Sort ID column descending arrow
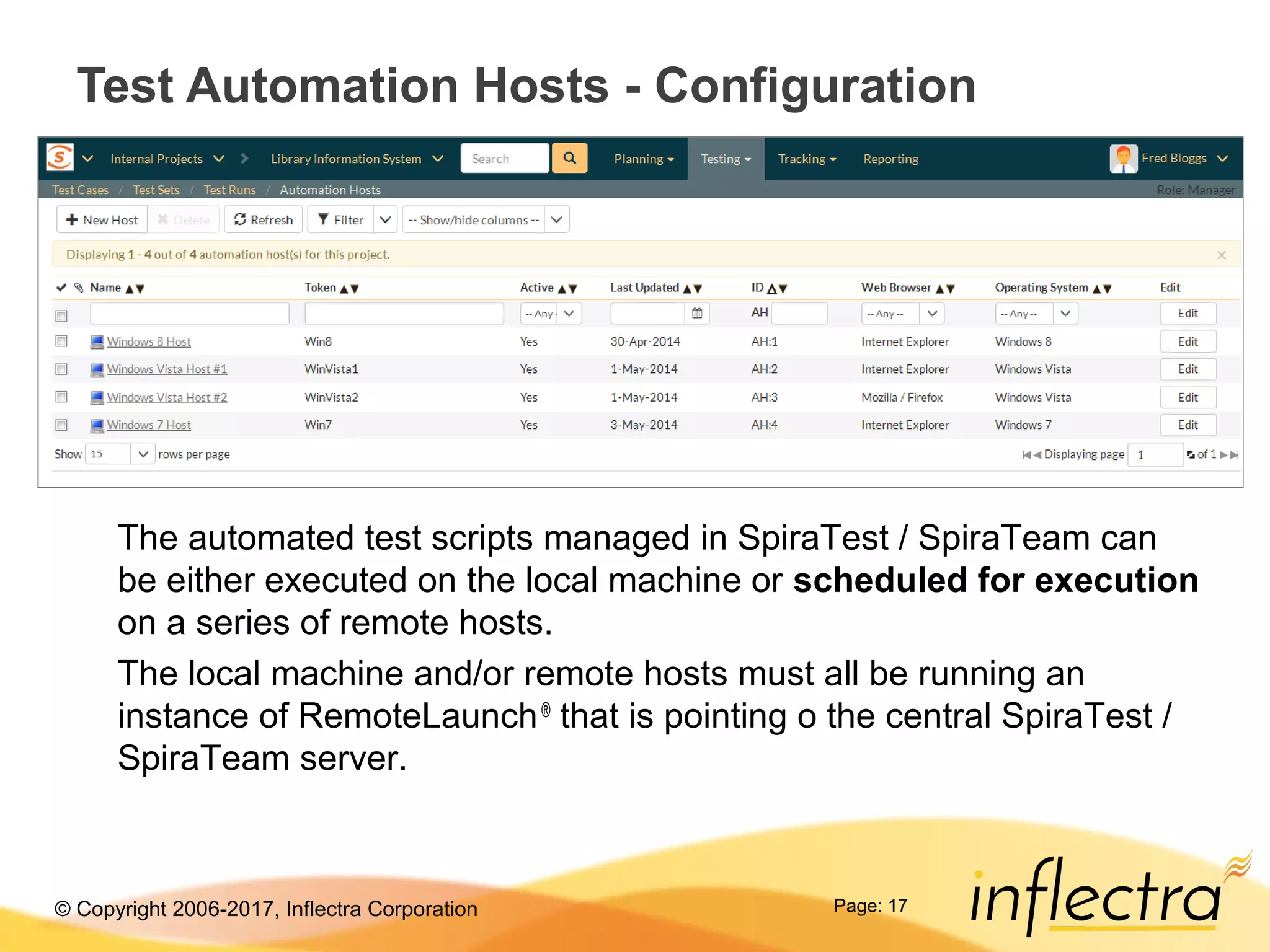The height and width of the screenshot is (952, 1270). click(783, 289)
